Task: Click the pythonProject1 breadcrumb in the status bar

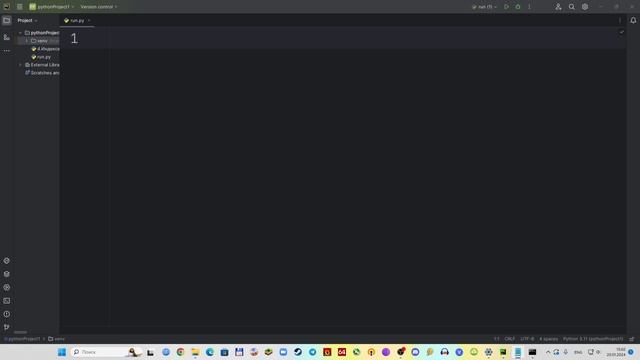Action: tap(23, 339)
